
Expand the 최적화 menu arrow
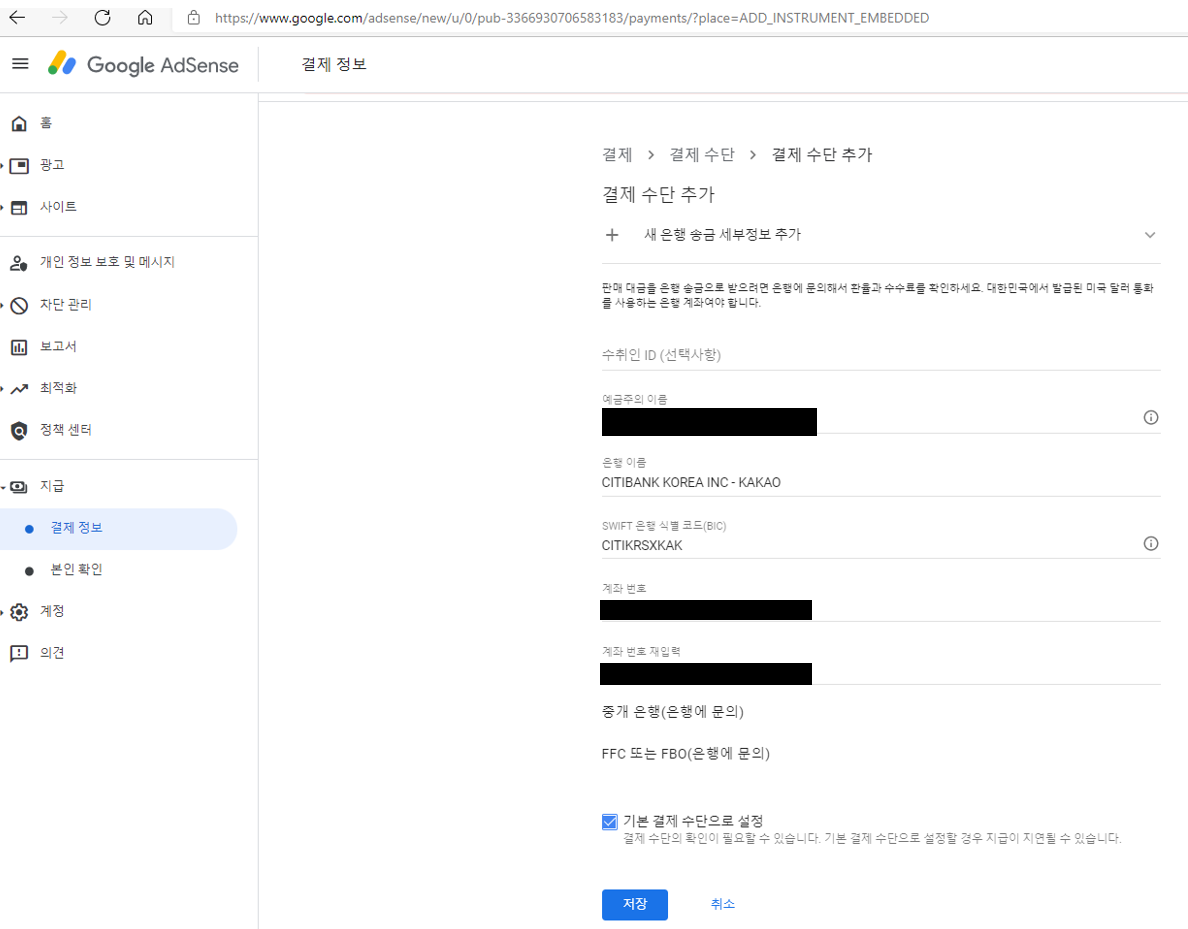[2, 389]
